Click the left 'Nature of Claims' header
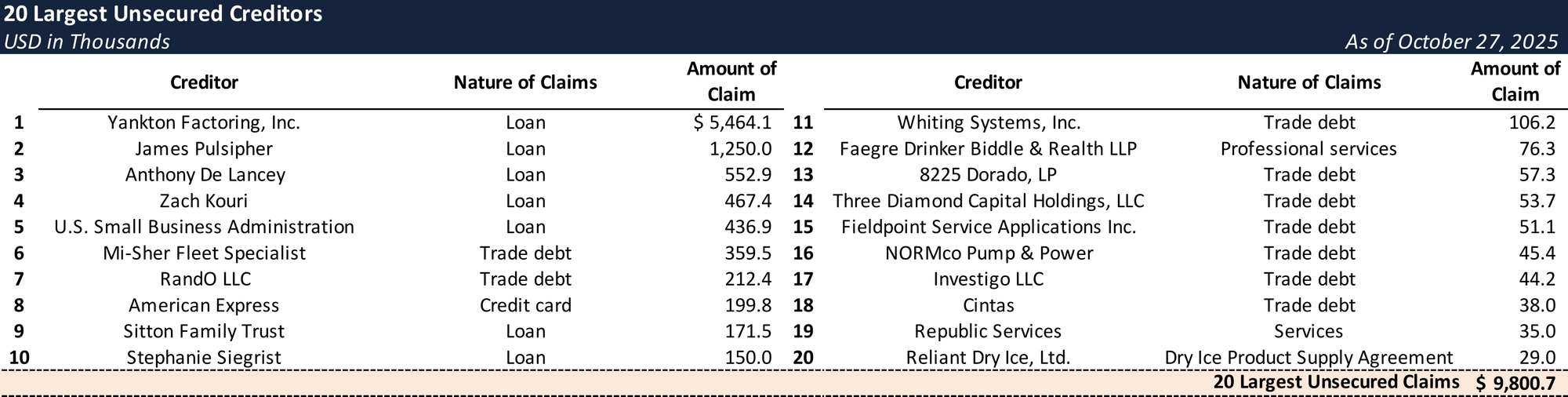The width and height of the screenshot is (1568, 397). click(x=525, y=82)
